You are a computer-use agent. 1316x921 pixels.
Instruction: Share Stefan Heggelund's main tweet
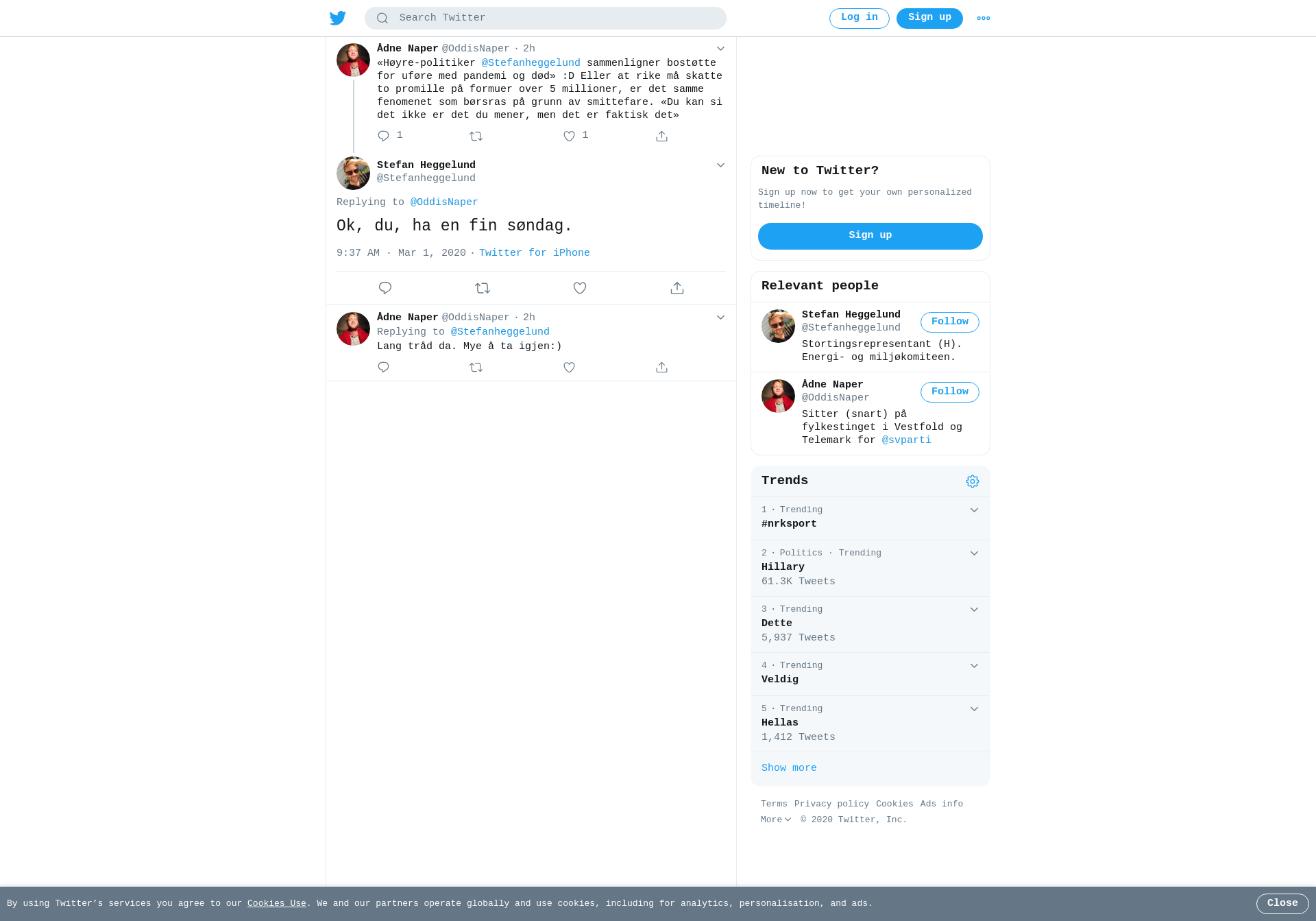coord(677,288)
